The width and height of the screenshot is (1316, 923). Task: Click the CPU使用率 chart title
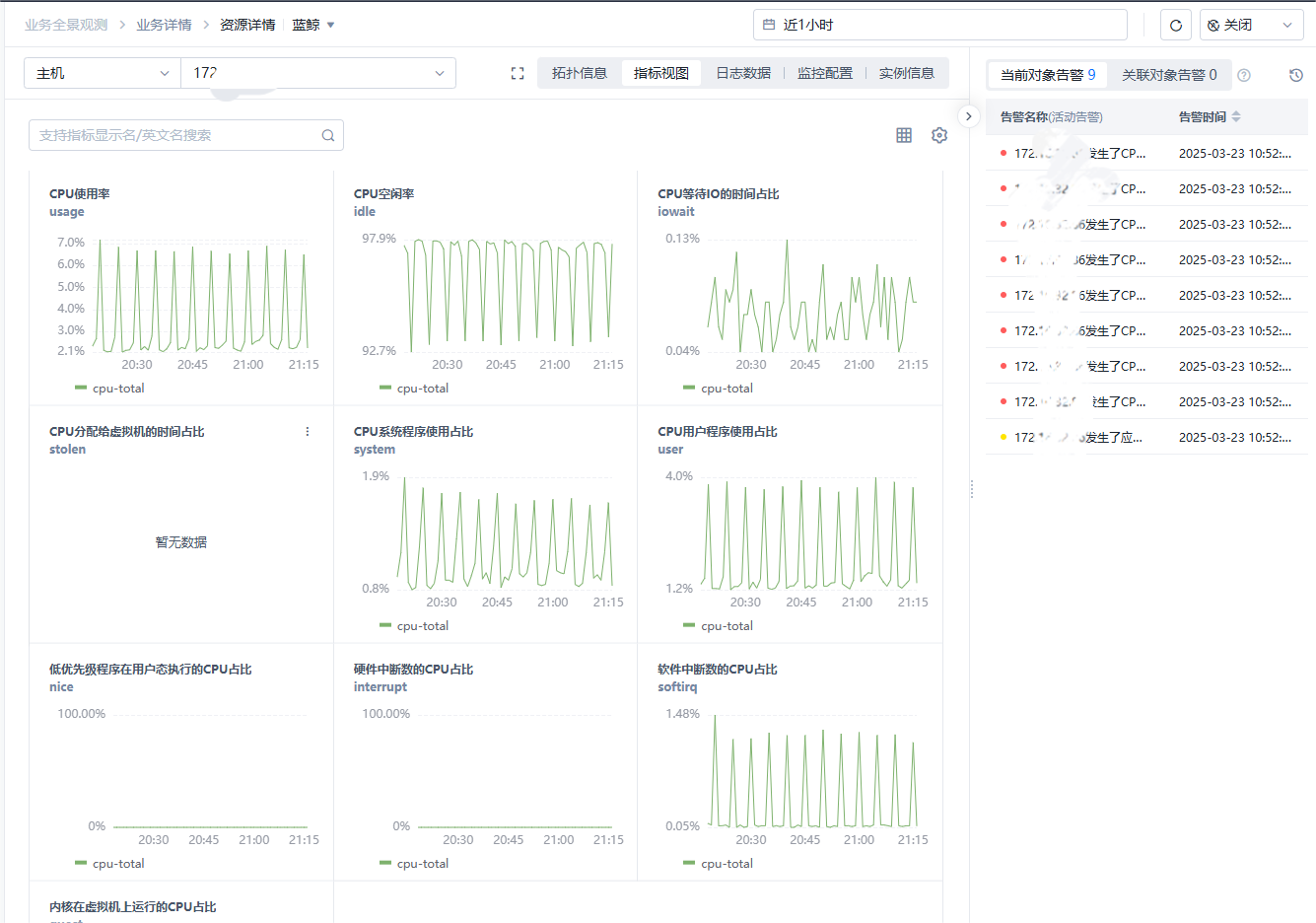point(80,194)
